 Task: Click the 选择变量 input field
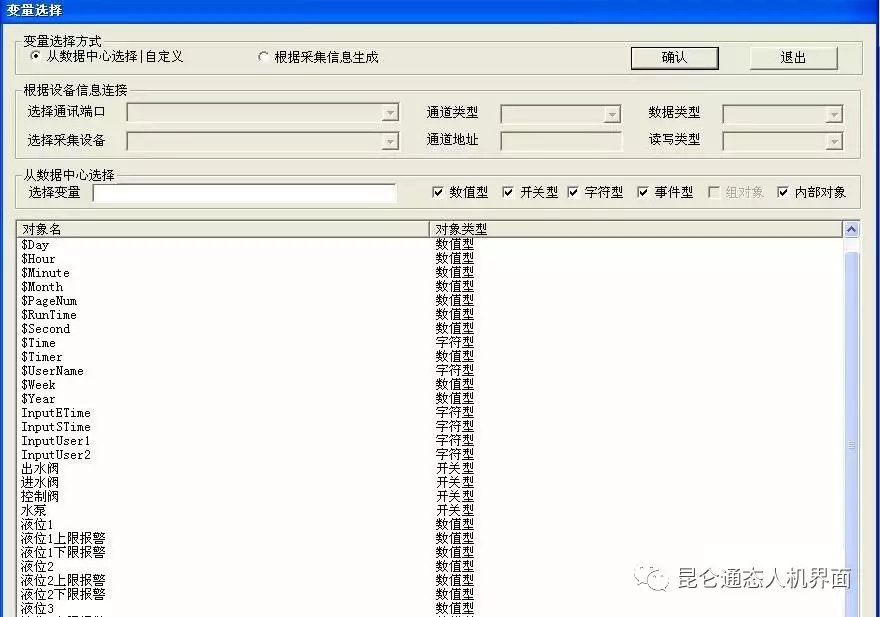click(x=245, y=193)
